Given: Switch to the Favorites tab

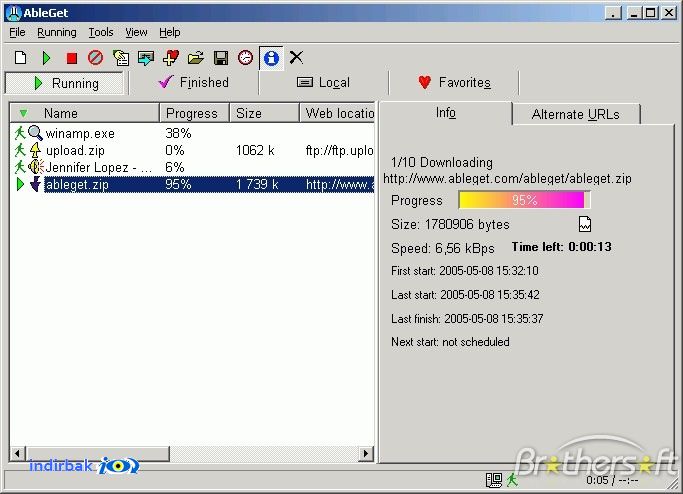Looking at the screenshot, I should pyautogui.click(x=454, y=82).
